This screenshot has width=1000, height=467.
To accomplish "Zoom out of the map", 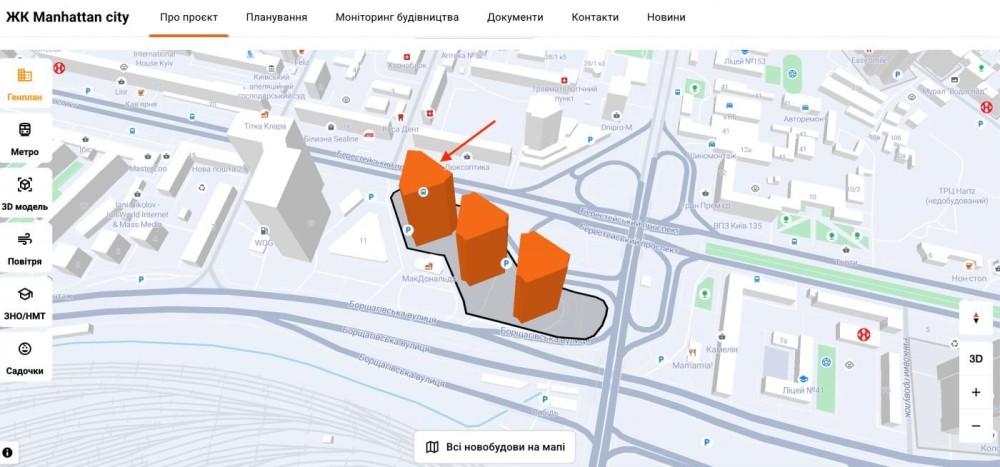I will (976, 426).
